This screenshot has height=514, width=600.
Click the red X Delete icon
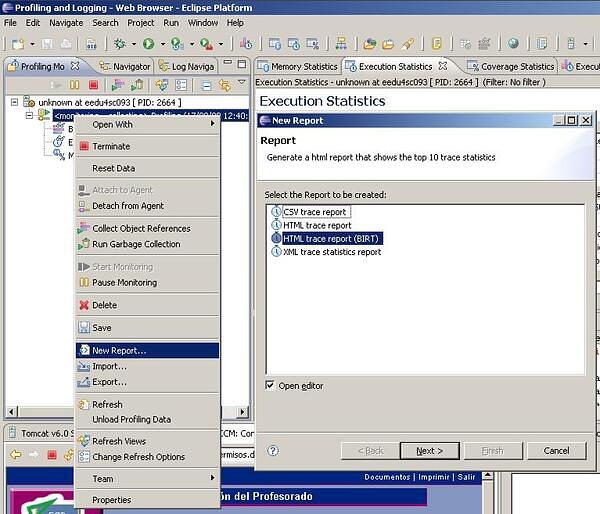pos(84,305)
